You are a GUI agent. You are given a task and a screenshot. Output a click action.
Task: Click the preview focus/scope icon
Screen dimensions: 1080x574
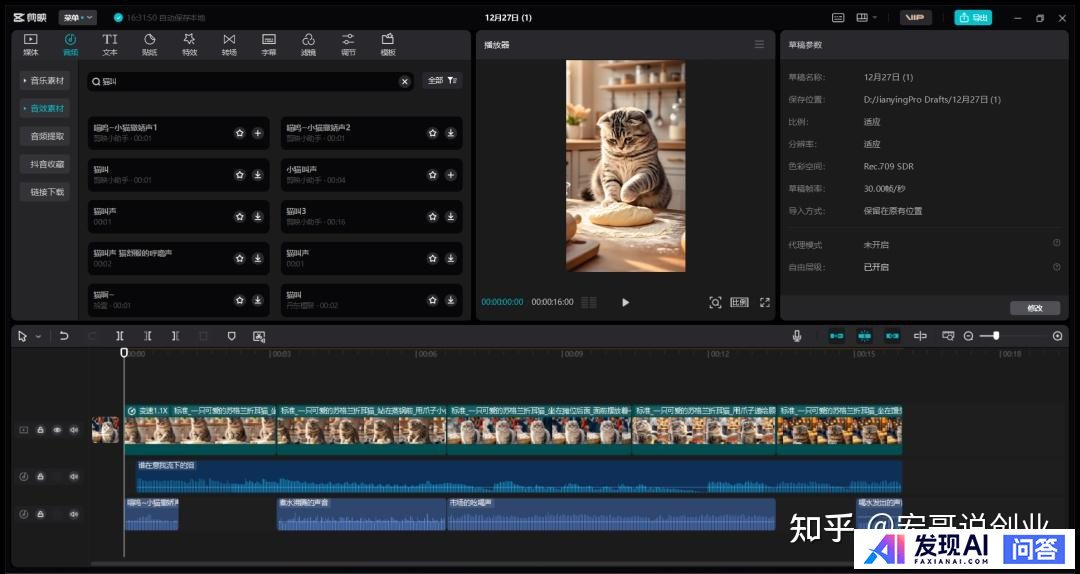click(x=715, y=302)
